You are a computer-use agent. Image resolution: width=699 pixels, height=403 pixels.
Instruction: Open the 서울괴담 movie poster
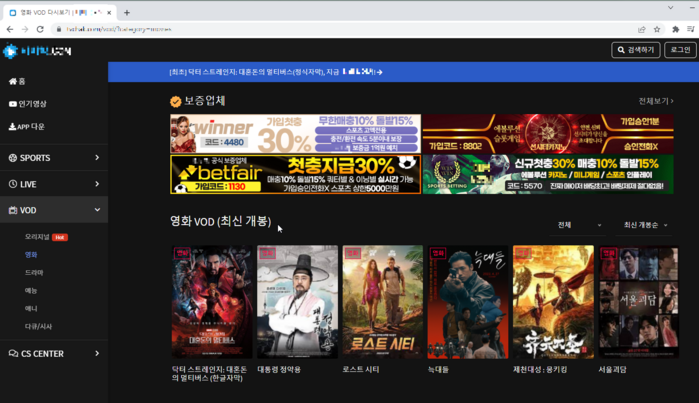(638, 302)
